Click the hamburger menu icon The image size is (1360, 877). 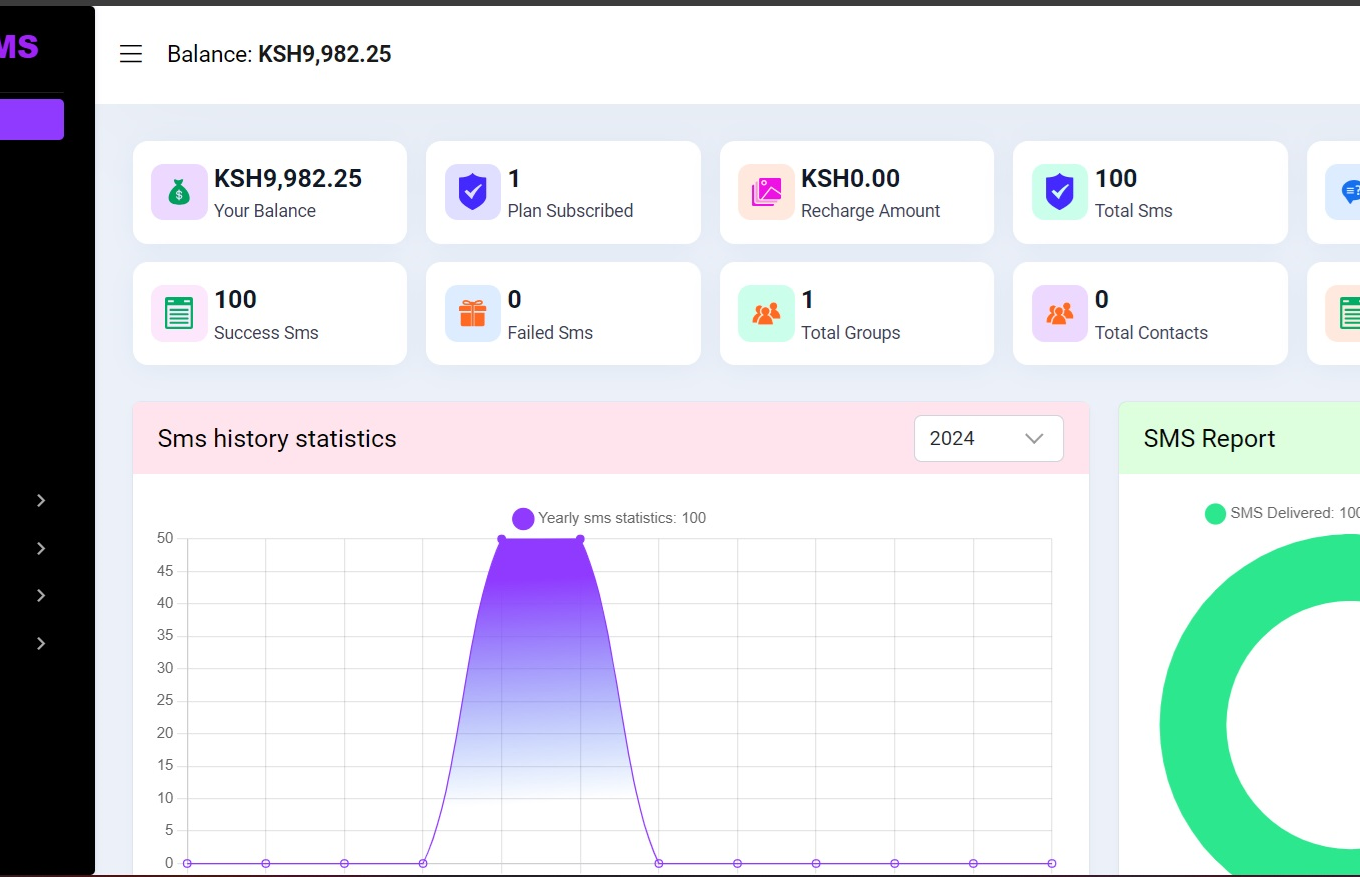click(x=131, y=54)
